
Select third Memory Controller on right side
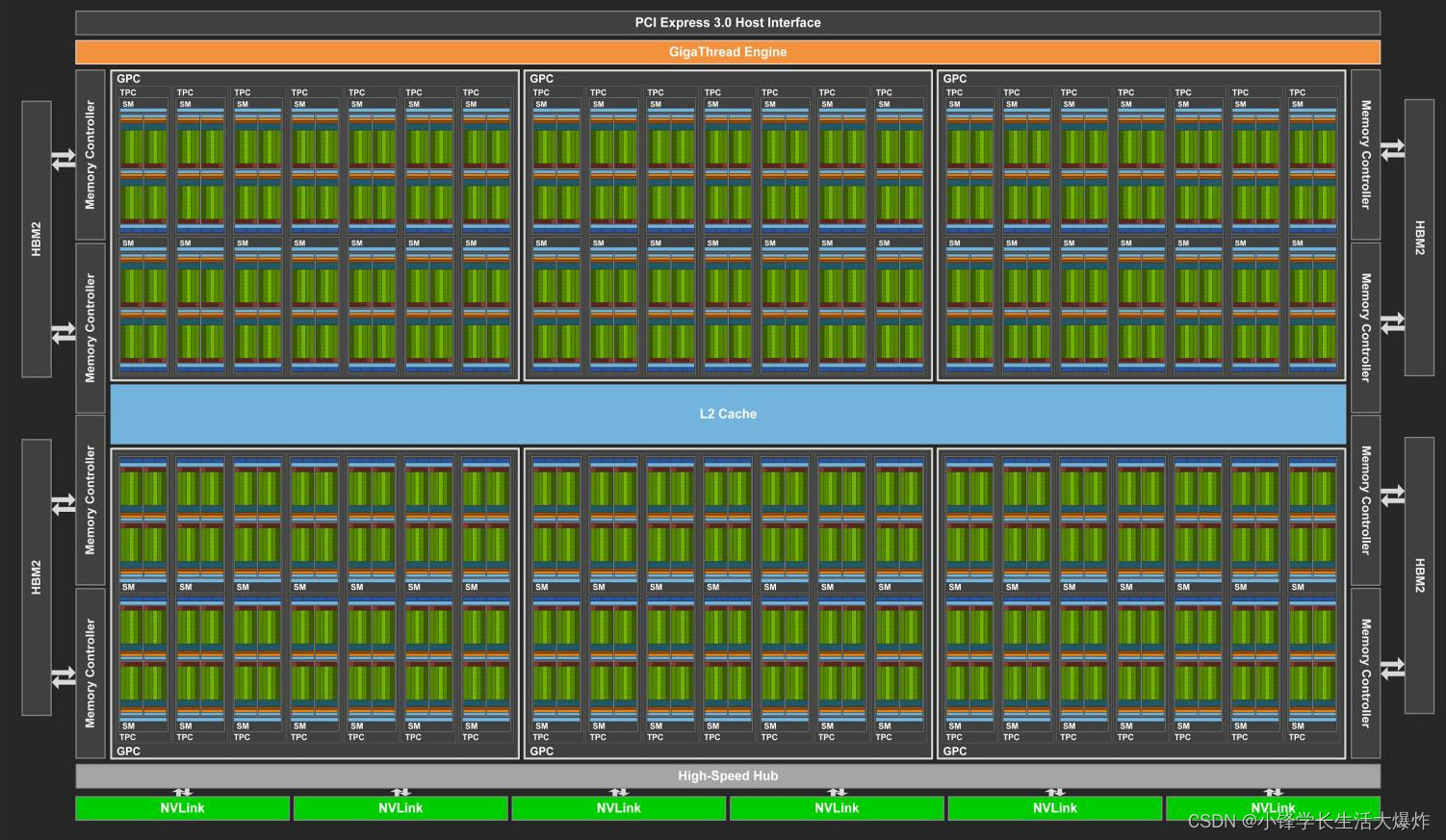(1365, 500)
